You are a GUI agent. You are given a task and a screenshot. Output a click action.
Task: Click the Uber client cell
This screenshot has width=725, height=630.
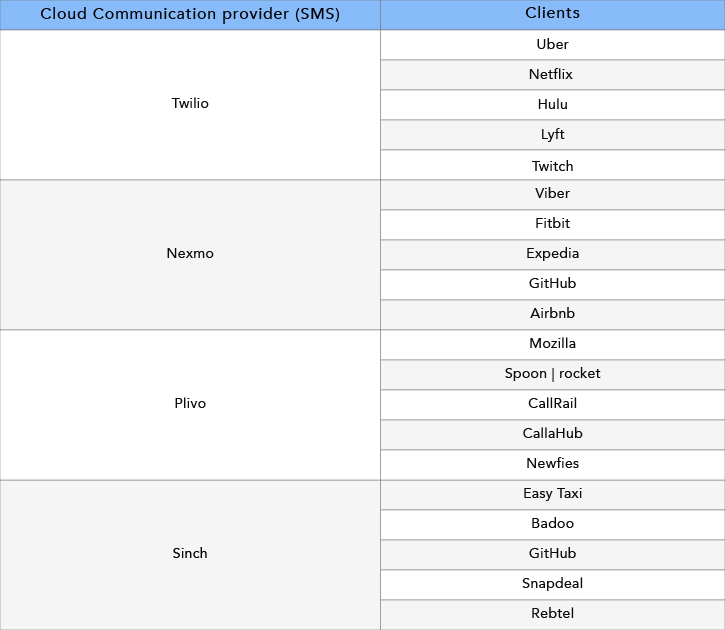click(x=553, y=44)
